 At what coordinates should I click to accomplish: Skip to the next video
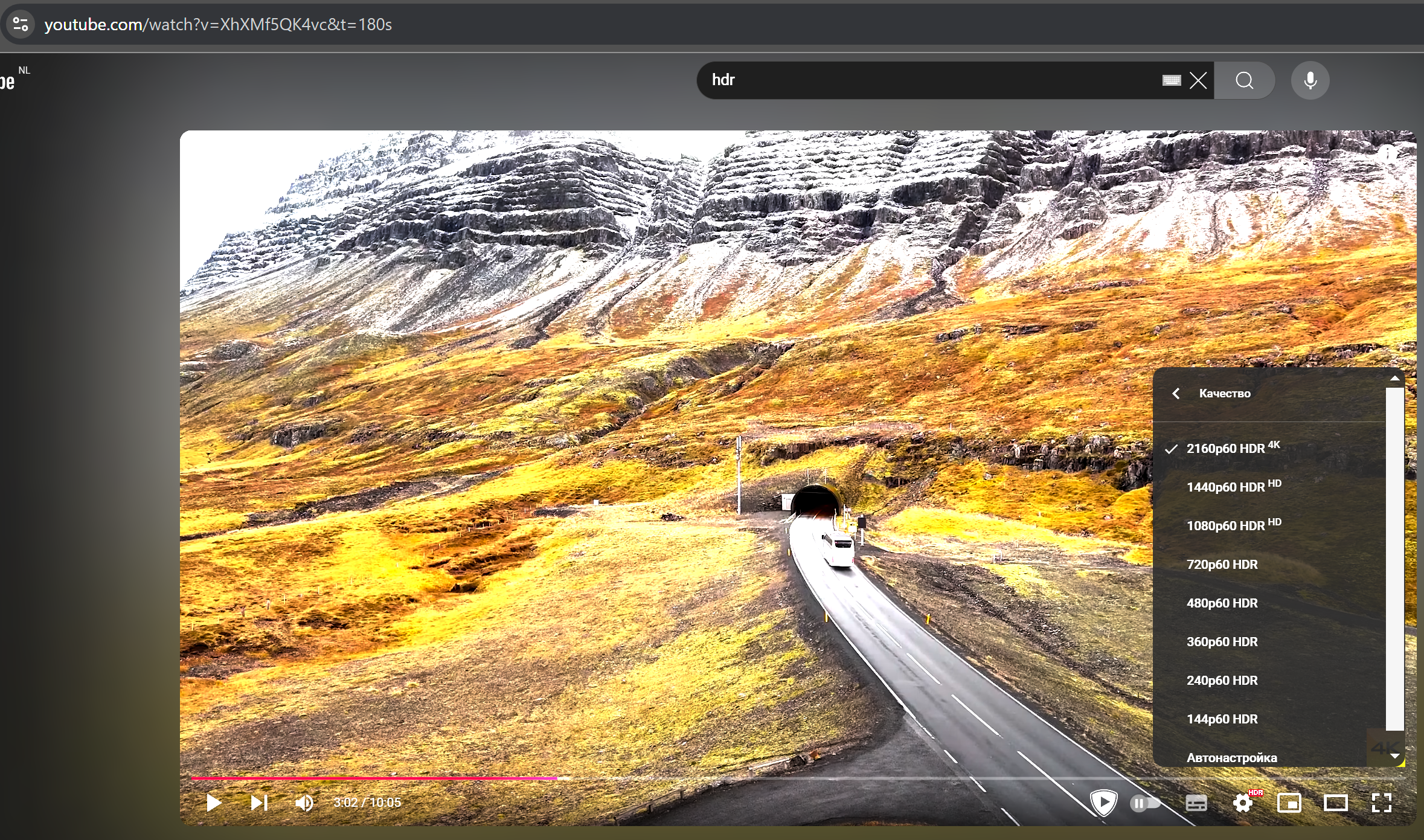[x=259, y=803]
